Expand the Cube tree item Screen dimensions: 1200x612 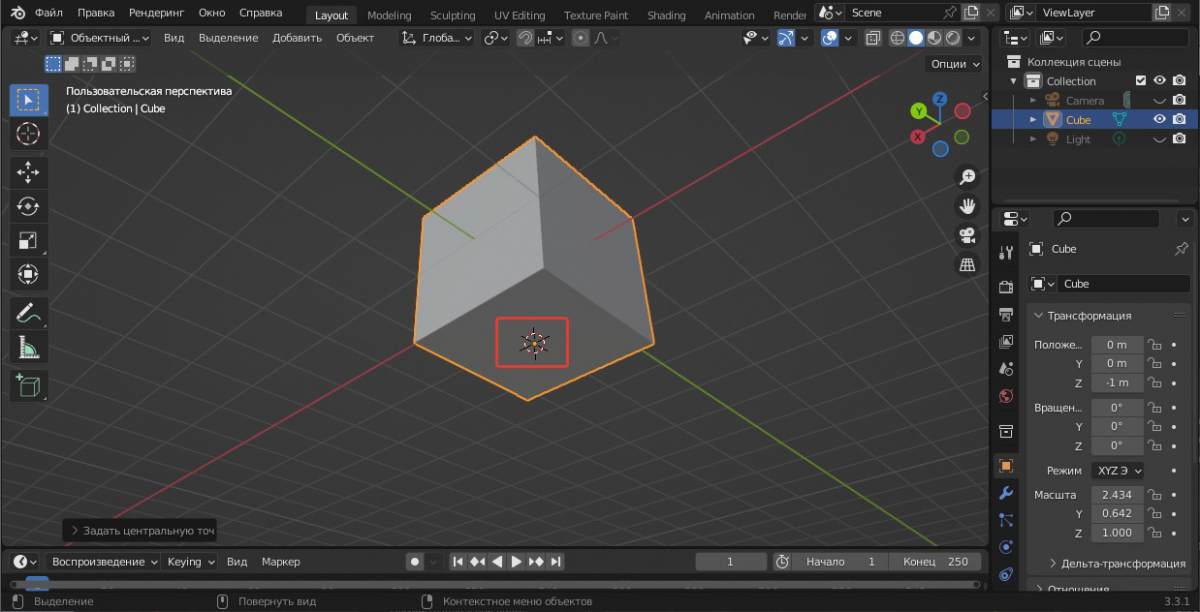tap(1033, 119)
